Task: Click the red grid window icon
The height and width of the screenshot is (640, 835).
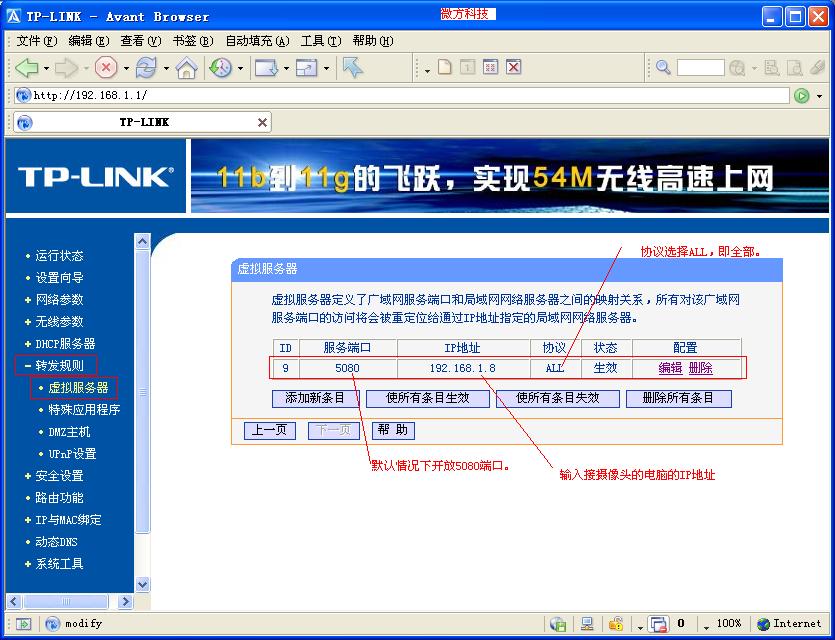Action: click(490, 67)
